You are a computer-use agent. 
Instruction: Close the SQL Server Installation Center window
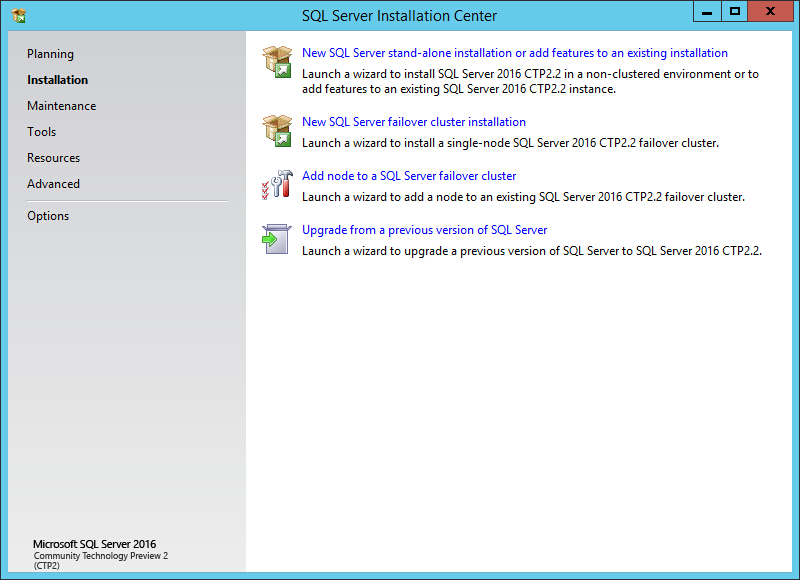coord(770,11)
